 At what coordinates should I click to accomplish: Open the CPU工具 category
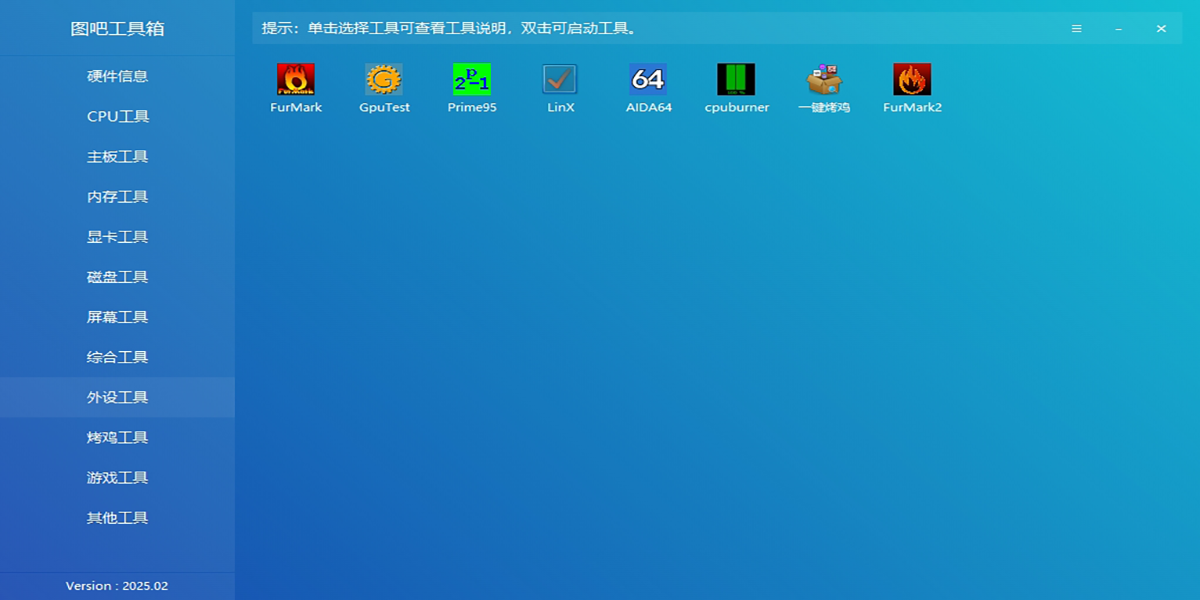coord(117,116)
